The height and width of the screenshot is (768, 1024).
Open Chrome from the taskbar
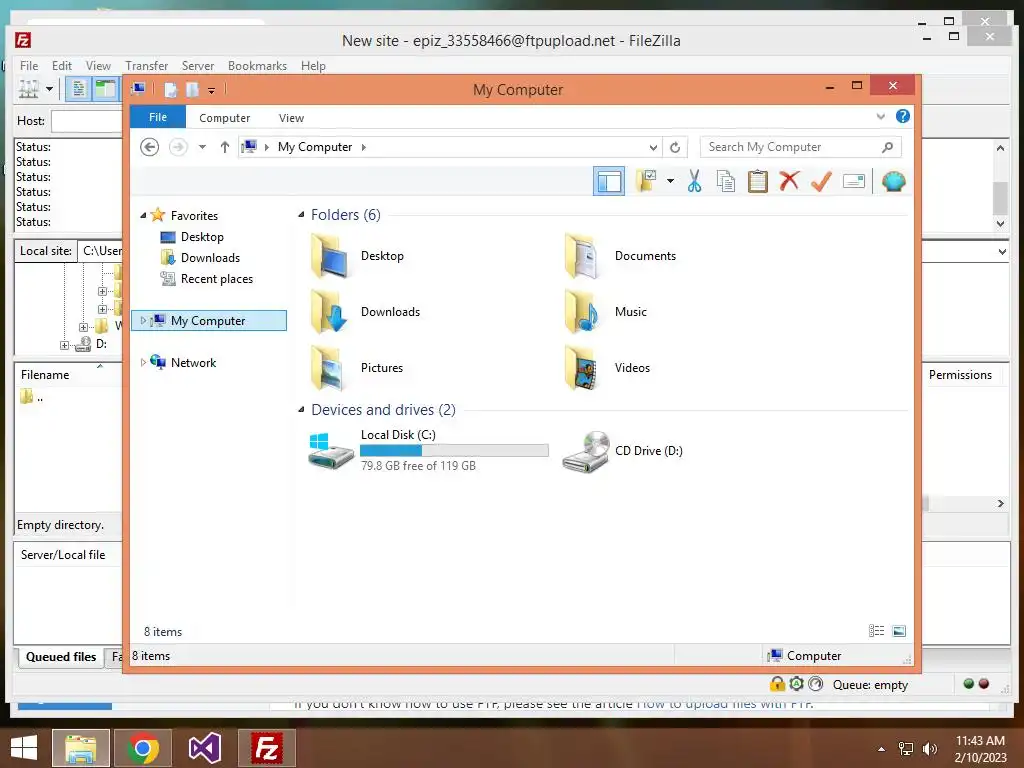(x=143, y=748)
